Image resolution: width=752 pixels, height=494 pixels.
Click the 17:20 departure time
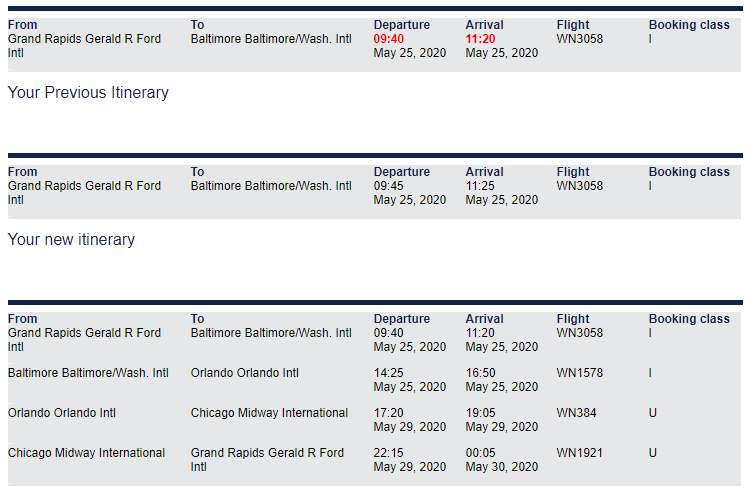click(x=388, y=413)
